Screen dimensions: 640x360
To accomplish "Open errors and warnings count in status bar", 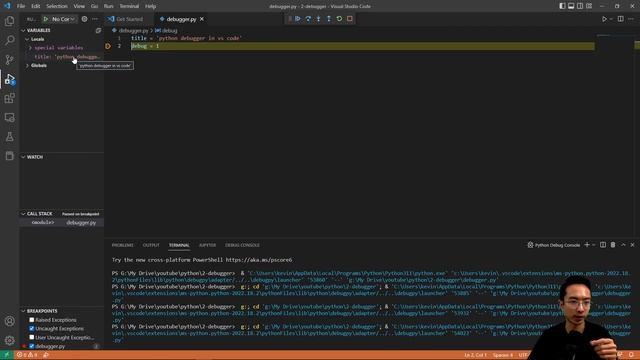I will [27, 355].
